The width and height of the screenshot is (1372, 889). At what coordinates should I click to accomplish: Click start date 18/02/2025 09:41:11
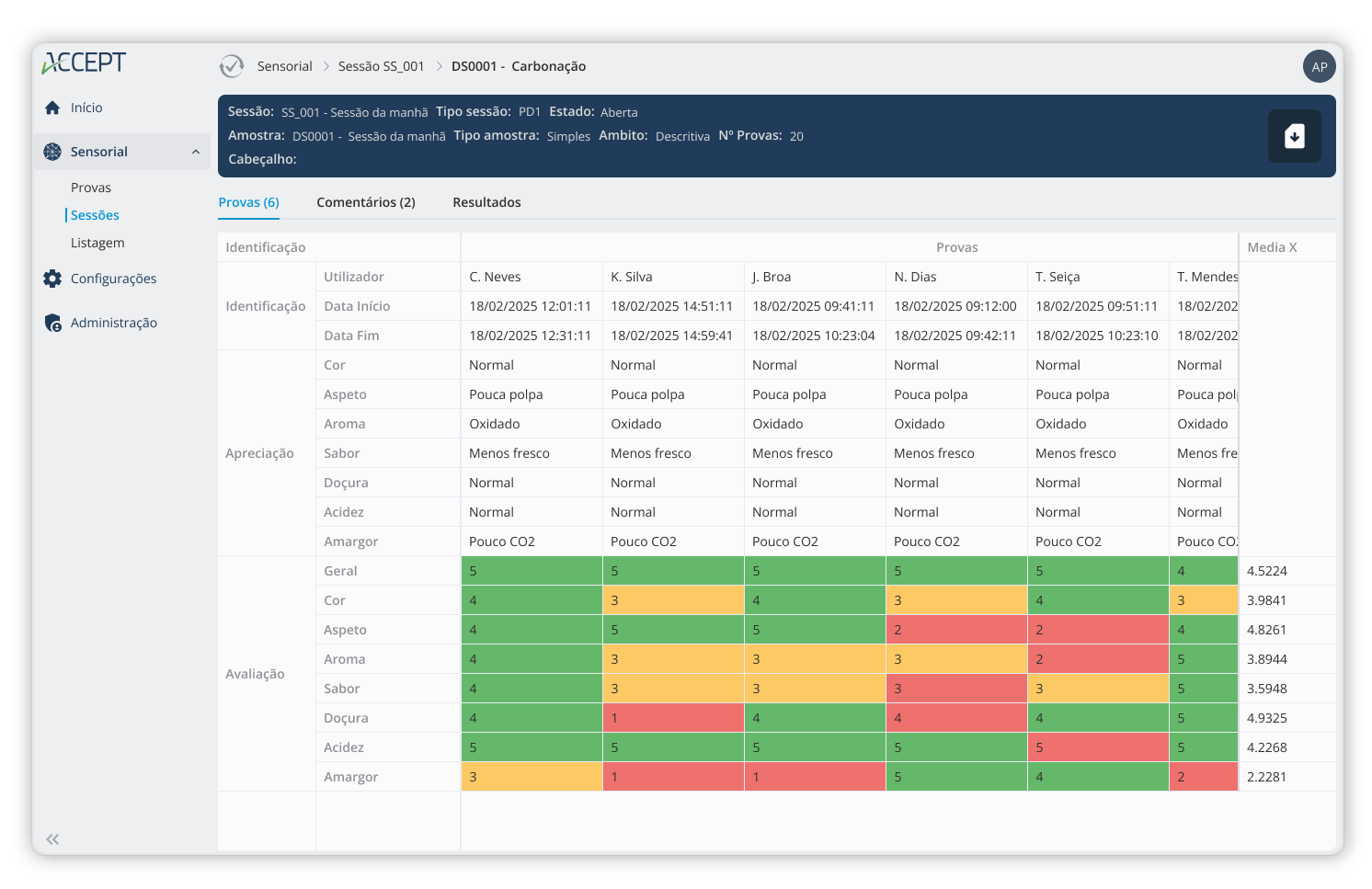[814, 306]
